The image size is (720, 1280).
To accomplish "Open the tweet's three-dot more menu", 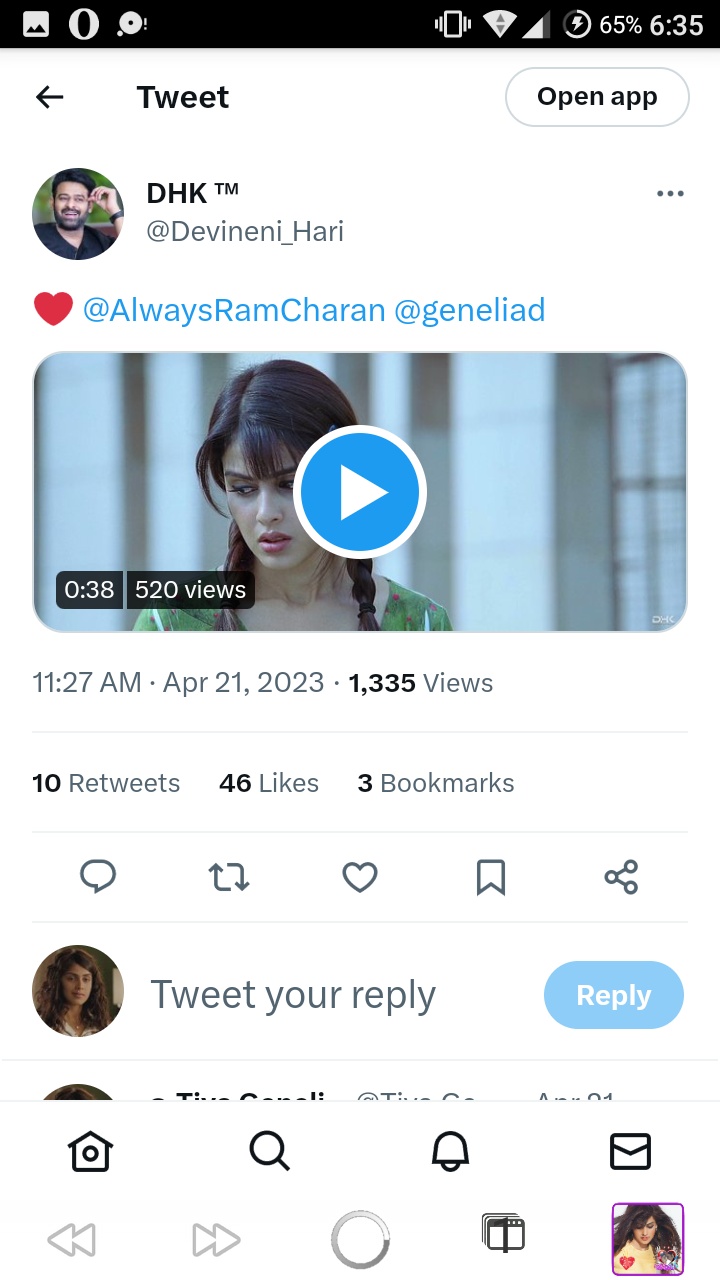I will coord(670,194).
